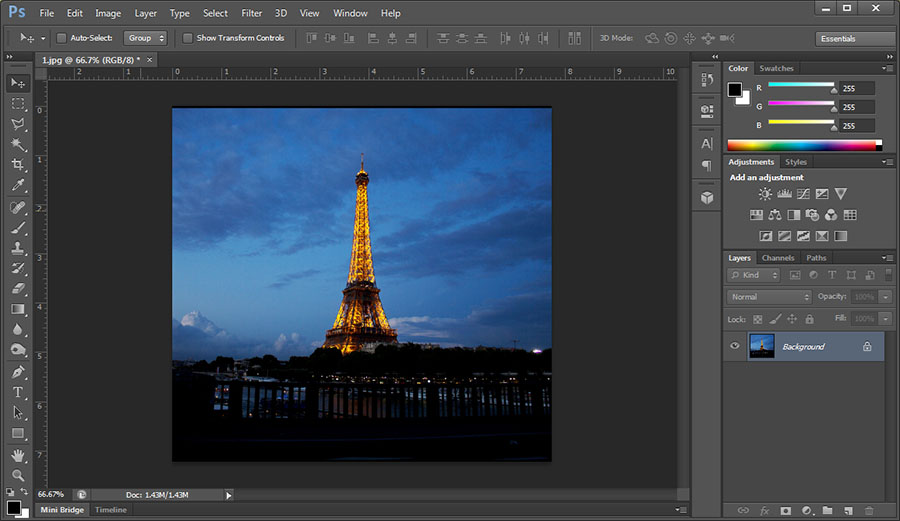The width and height of the screenshot is (900, 521).
Task: Hide the Background layer with eye icon
Action: click(x=735, y=346)
